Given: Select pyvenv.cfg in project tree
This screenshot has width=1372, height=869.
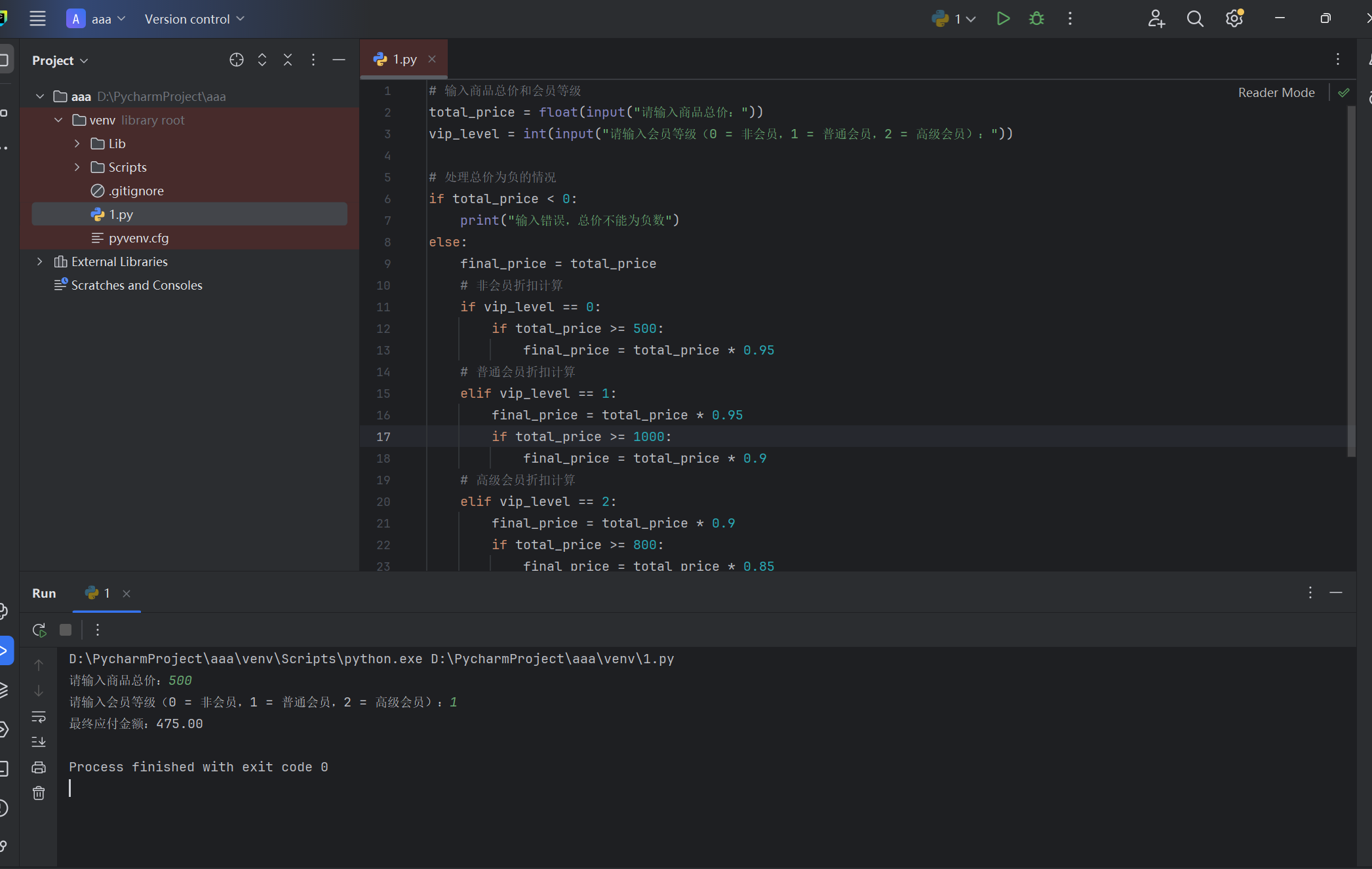Looking at the screenshot, I should [138, 238].
